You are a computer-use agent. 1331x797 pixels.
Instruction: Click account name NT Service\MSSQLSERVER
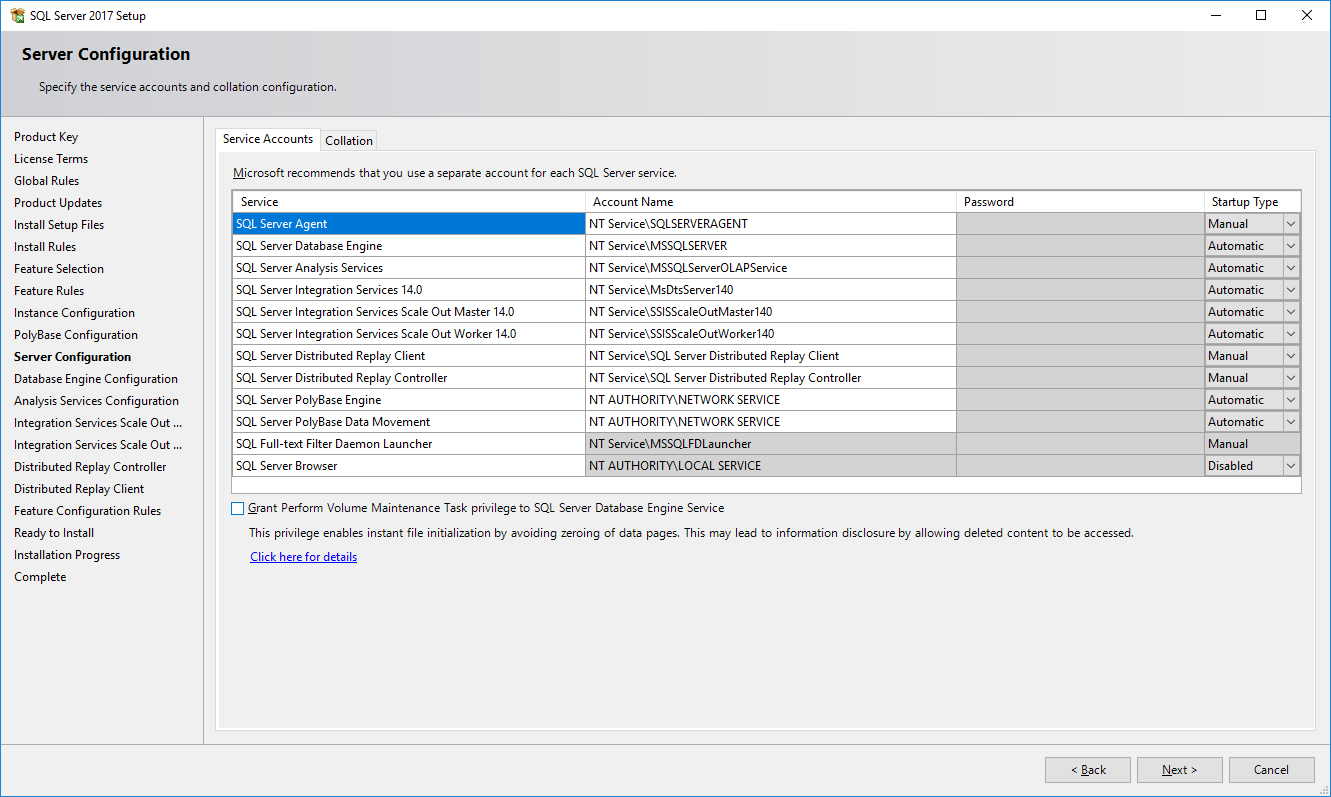pyautogui.click(x=771, y=246)
